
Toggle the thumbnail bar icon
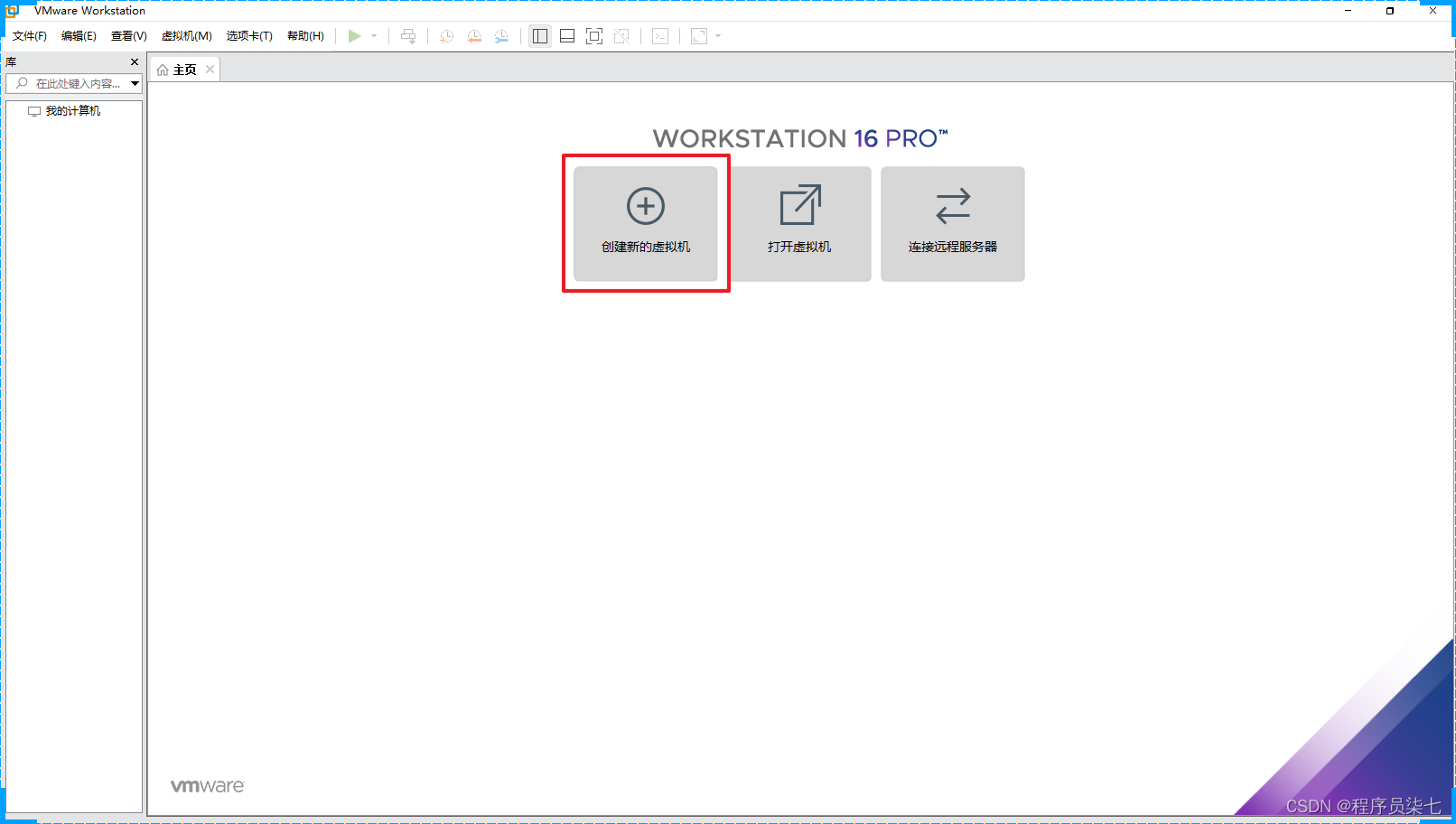[x=566, y=36]
